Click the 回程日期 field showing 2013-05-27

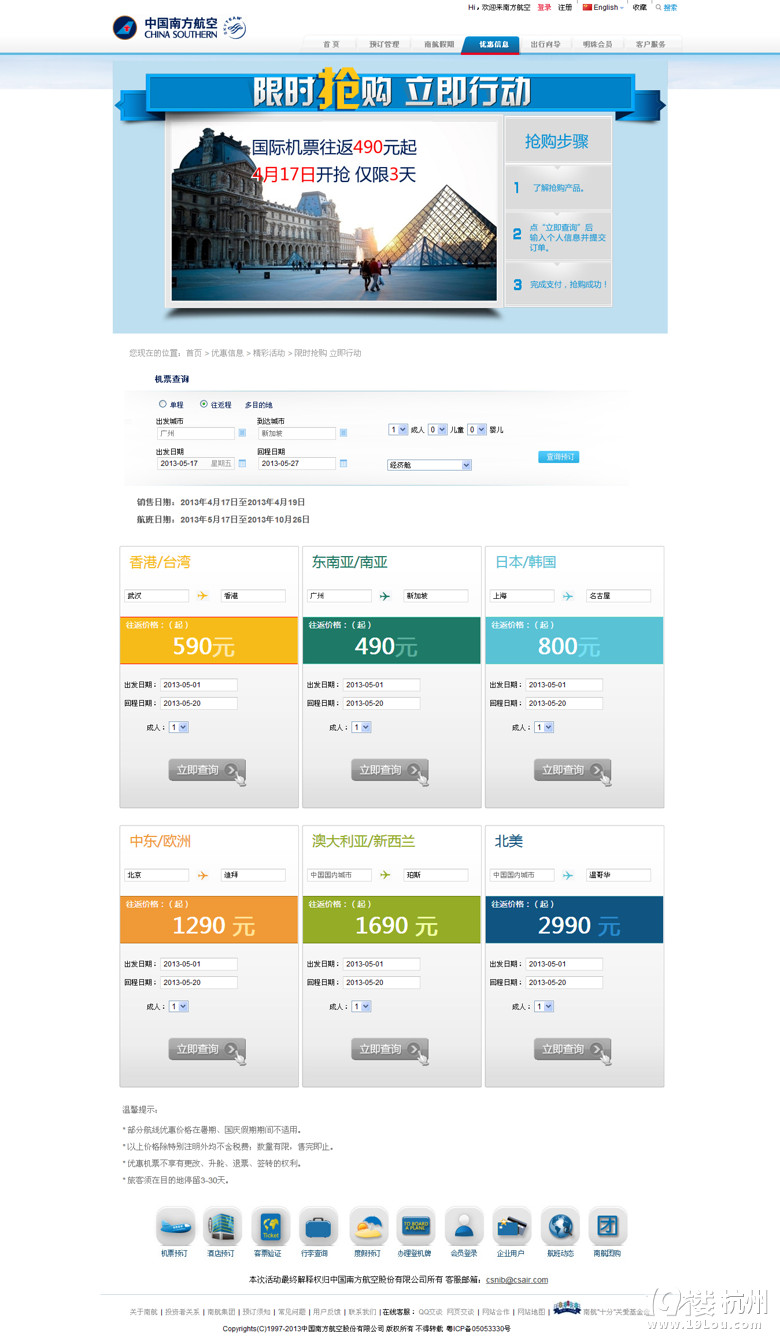[296, 463]
